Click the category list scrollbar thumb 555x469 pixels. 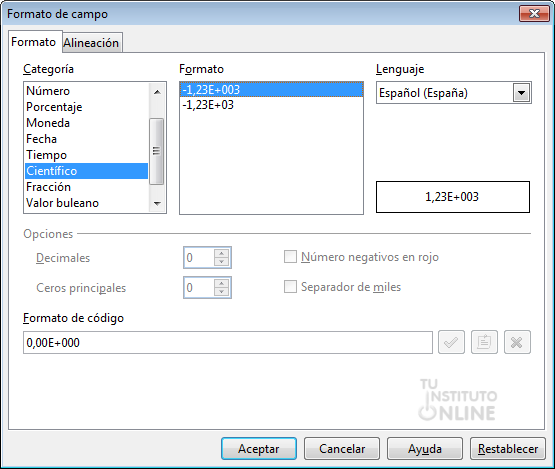(156, 151)
